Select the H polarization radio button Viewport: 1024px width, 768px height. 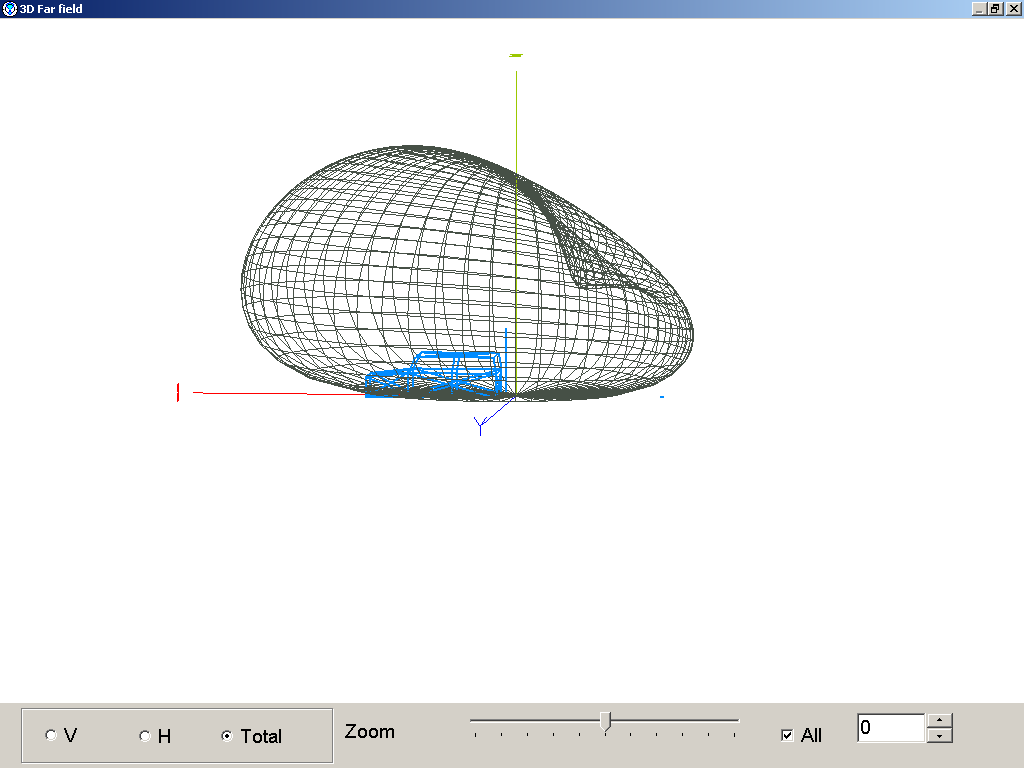click(x=145, y=736)
